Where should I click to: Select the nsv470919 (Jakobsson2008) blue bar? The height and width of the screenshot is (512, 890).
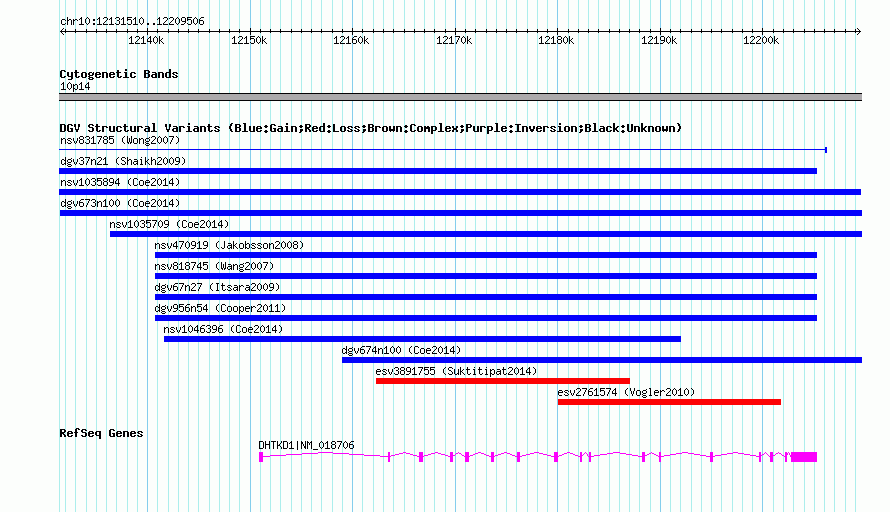[486, 255]
